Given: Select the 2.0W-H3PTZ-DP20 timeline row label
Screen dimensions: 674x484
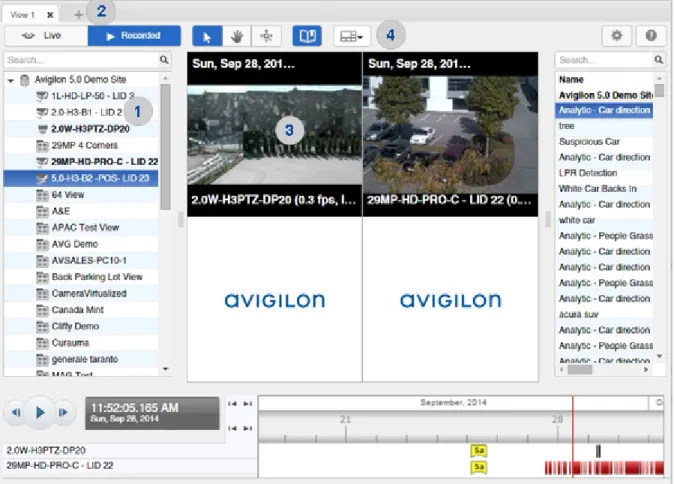Looking at the screenshot, I should pyautogui.click(x=46, y=450).
